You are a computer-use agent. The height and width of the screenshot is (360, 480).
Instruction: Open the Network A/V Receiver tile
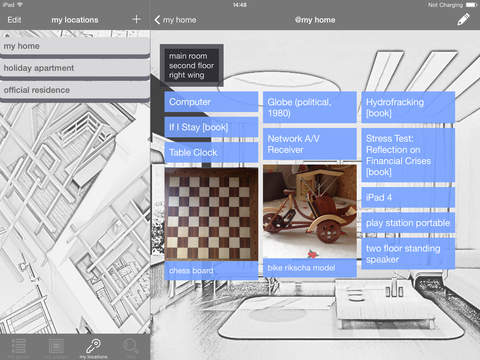tap(310, 144)
